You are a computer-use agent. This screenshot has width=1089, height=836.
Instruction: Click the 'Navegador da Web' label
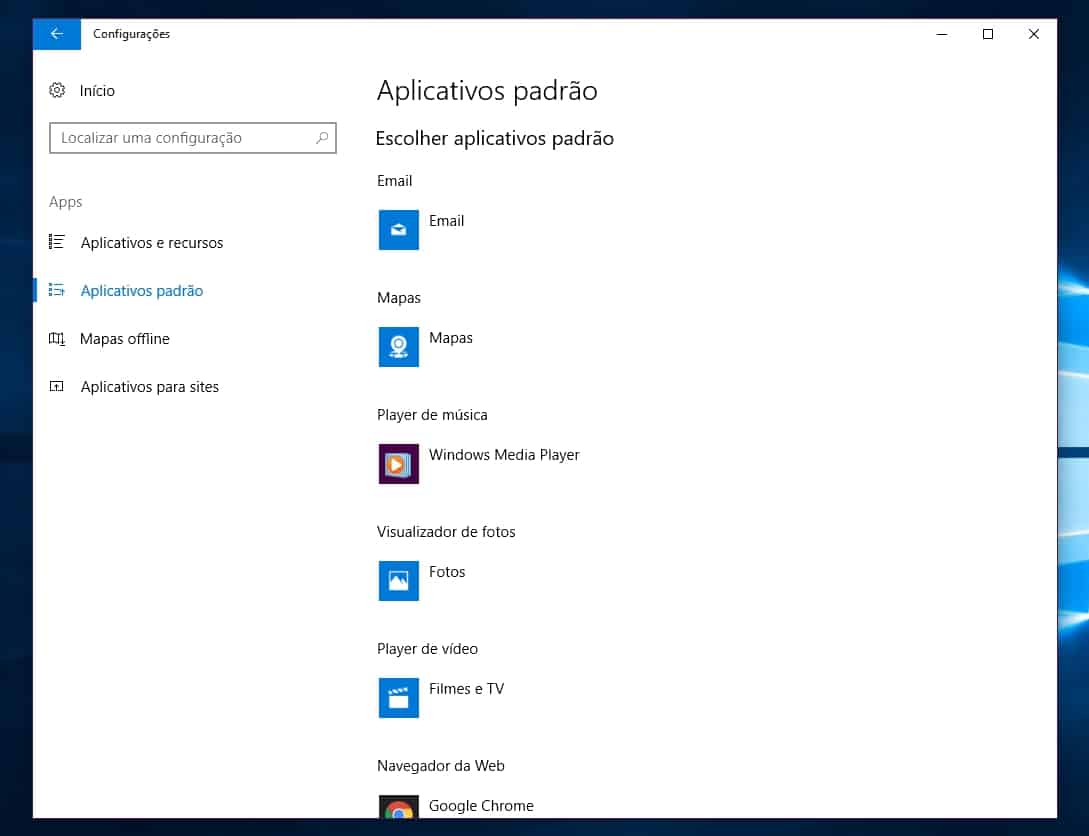[x=440, y=766]
